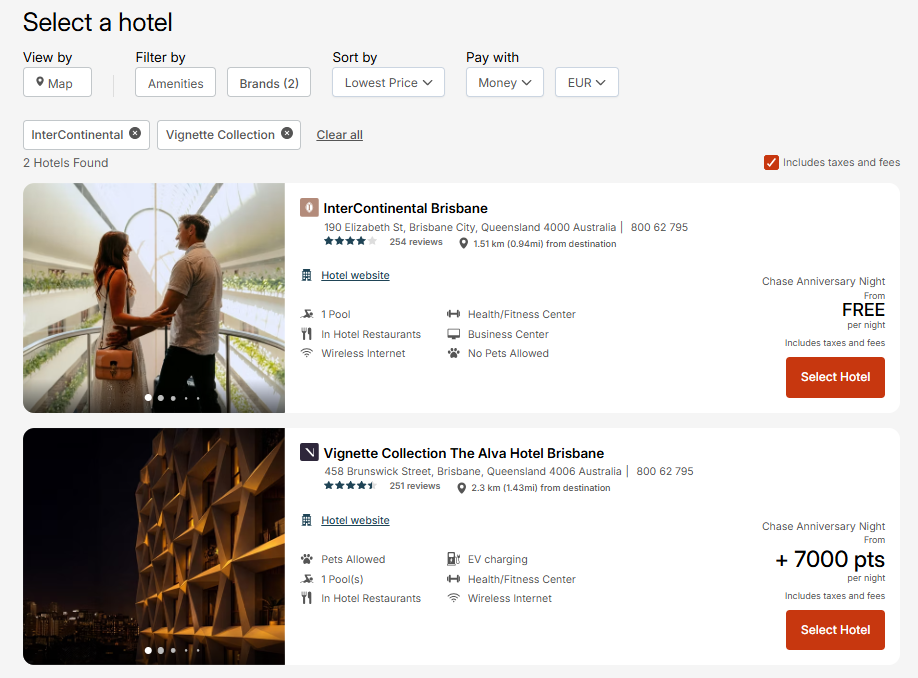Screen dimensions: 918x678
Task: Click the FREE per night price
Action: tap(863, 310)
